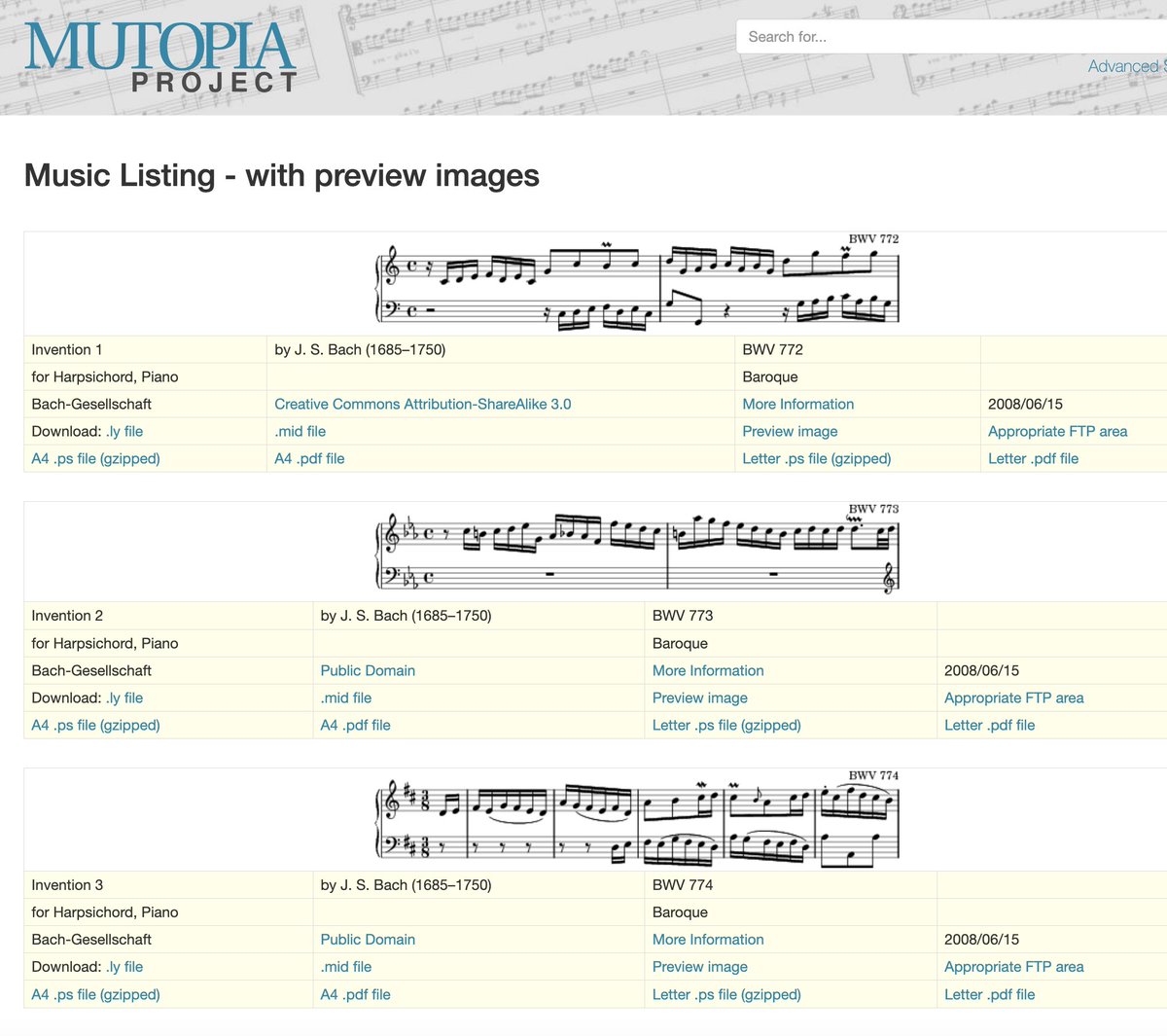Download the Letter .pdf file for Invention 1

1033,458
